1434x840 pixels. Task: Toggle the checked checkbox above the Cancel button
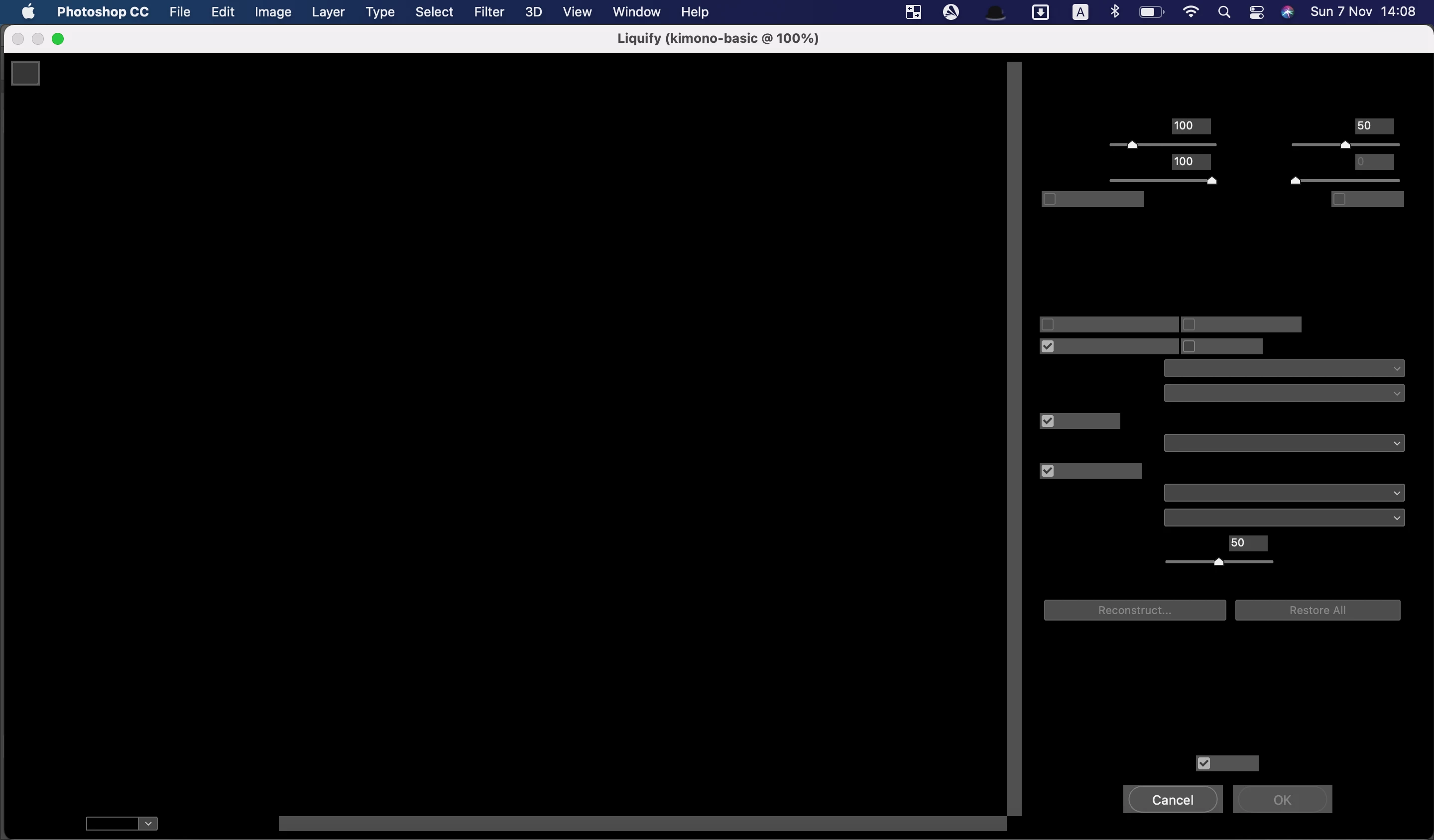(1203, 763)
